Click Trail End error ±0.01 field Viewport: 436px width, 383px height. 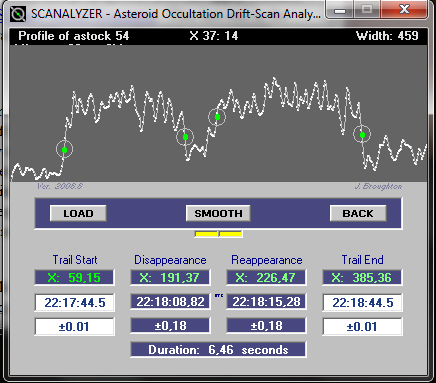click(362, 327)
